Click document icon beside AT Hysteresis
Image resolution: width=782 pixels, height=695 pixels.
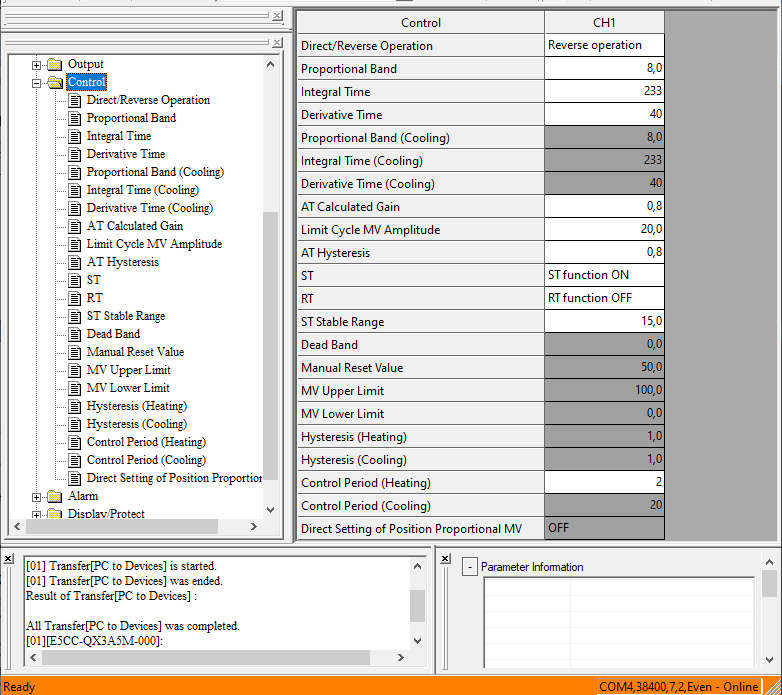click(x=75, y=262)
